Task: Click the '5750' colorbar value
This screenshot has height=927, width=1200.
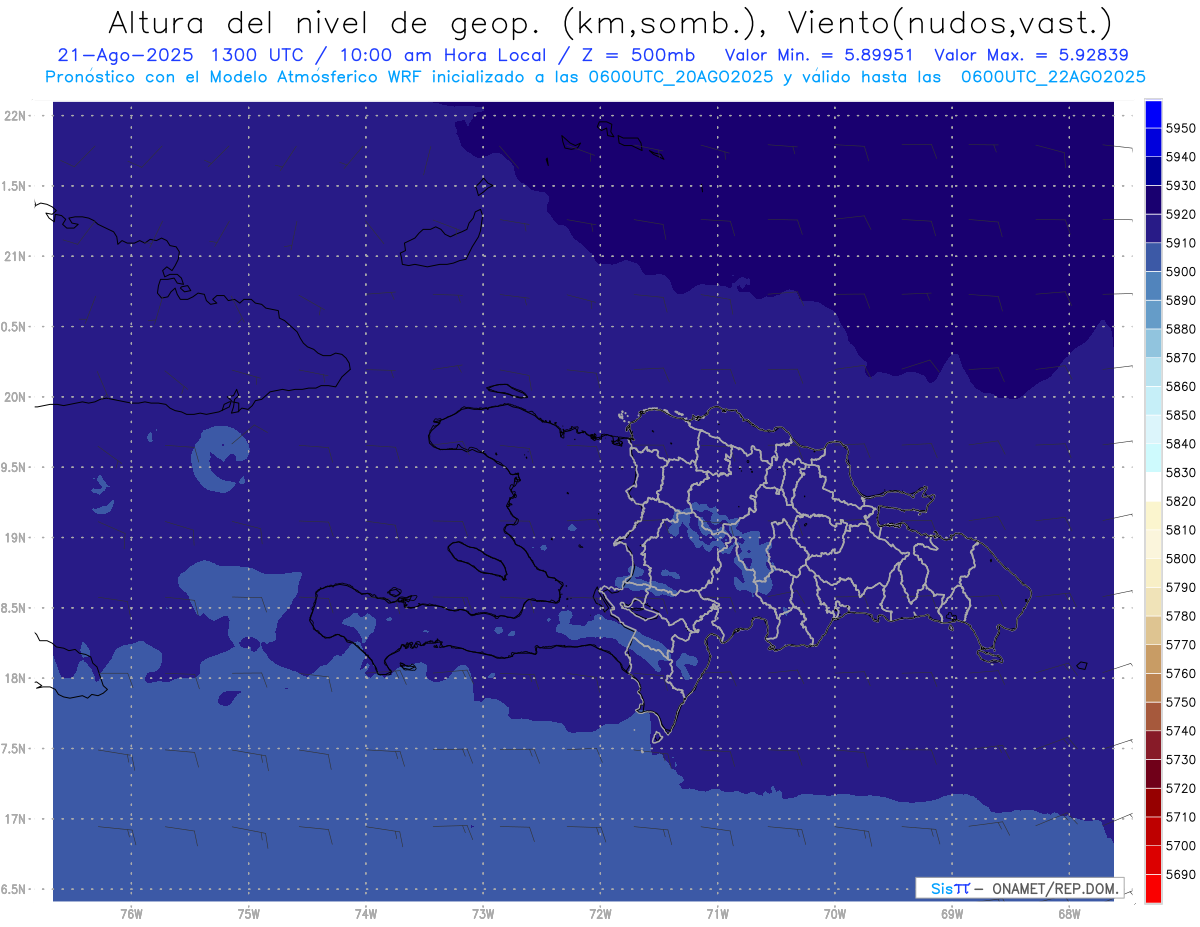Action: click(x=1181, y=702)
